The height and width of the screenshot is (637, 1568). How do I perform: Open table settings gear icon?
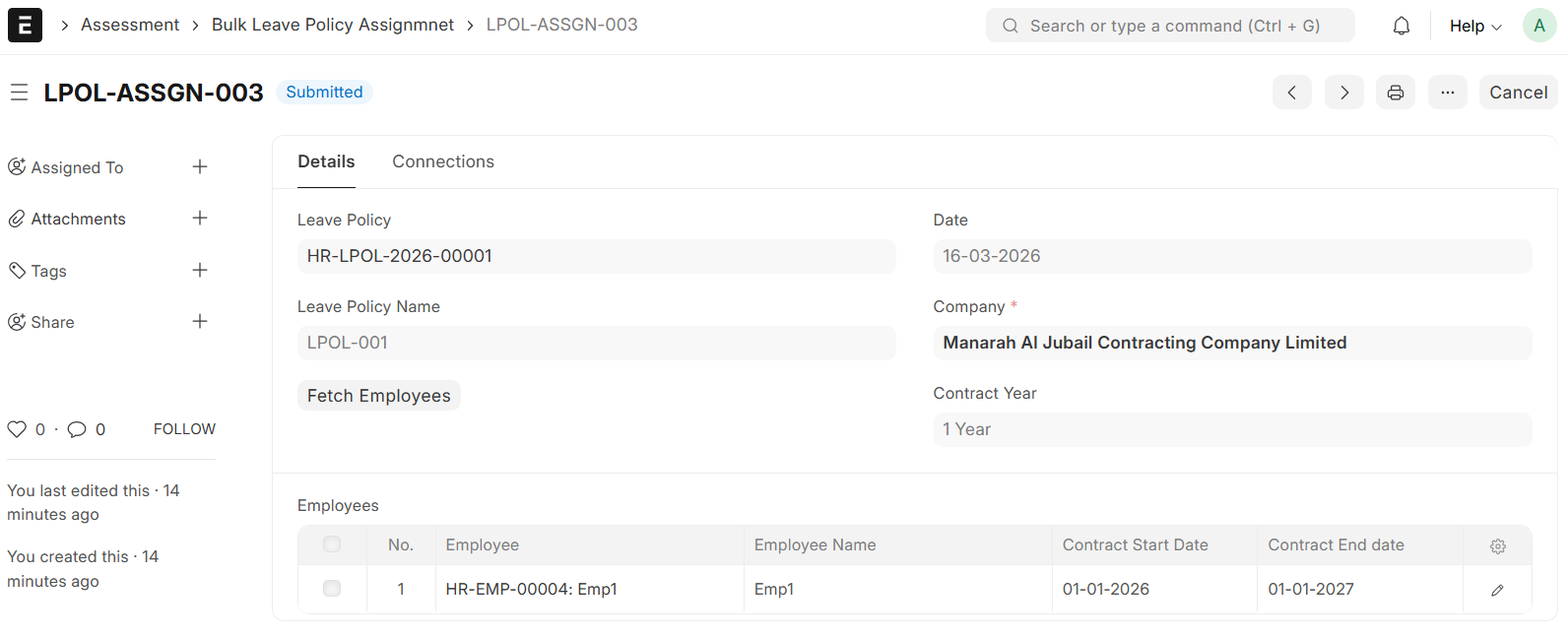click(x=1498, y=546)
